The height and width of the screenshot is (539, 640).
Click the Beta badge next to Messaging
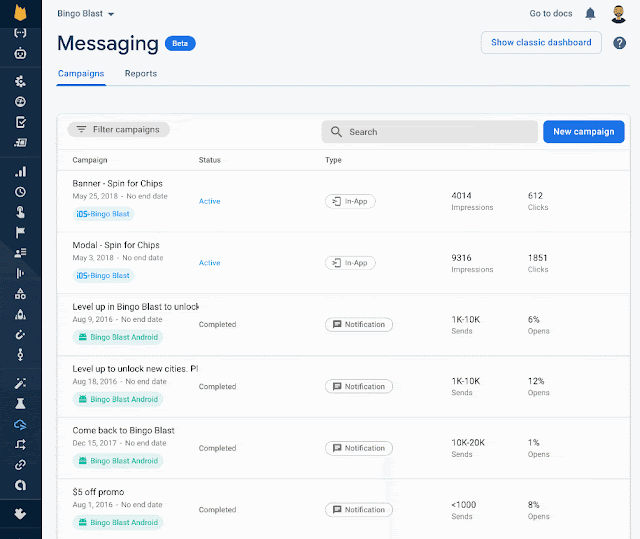tap(180, 43)
